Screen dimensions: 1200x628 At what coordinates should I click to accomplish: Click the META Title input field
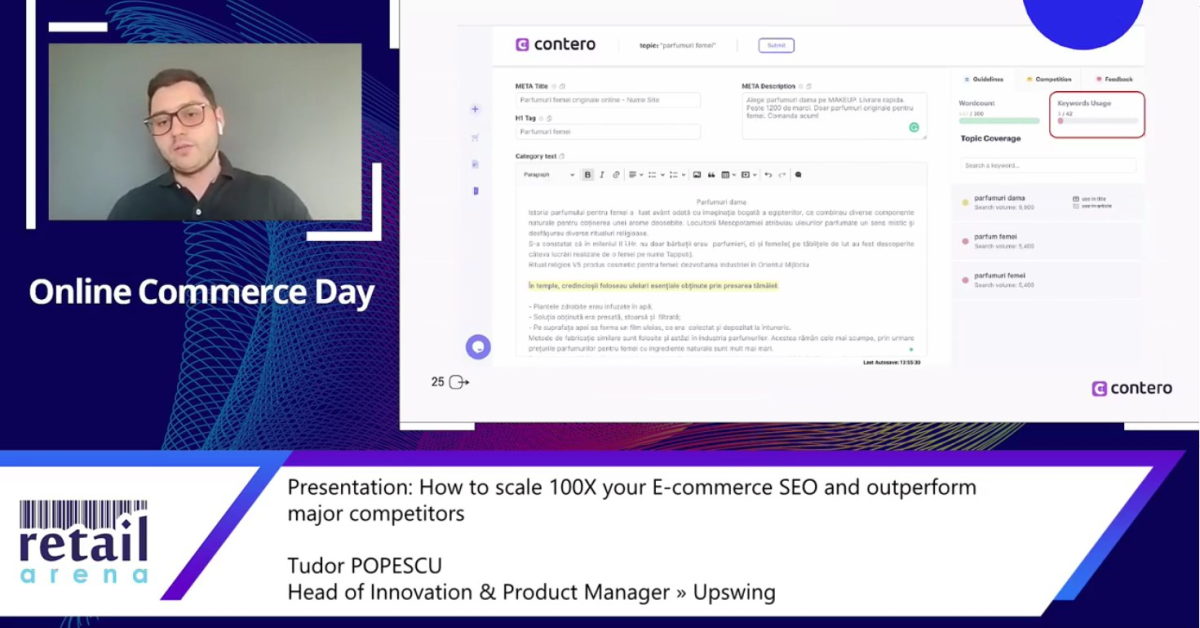point(608,100)
